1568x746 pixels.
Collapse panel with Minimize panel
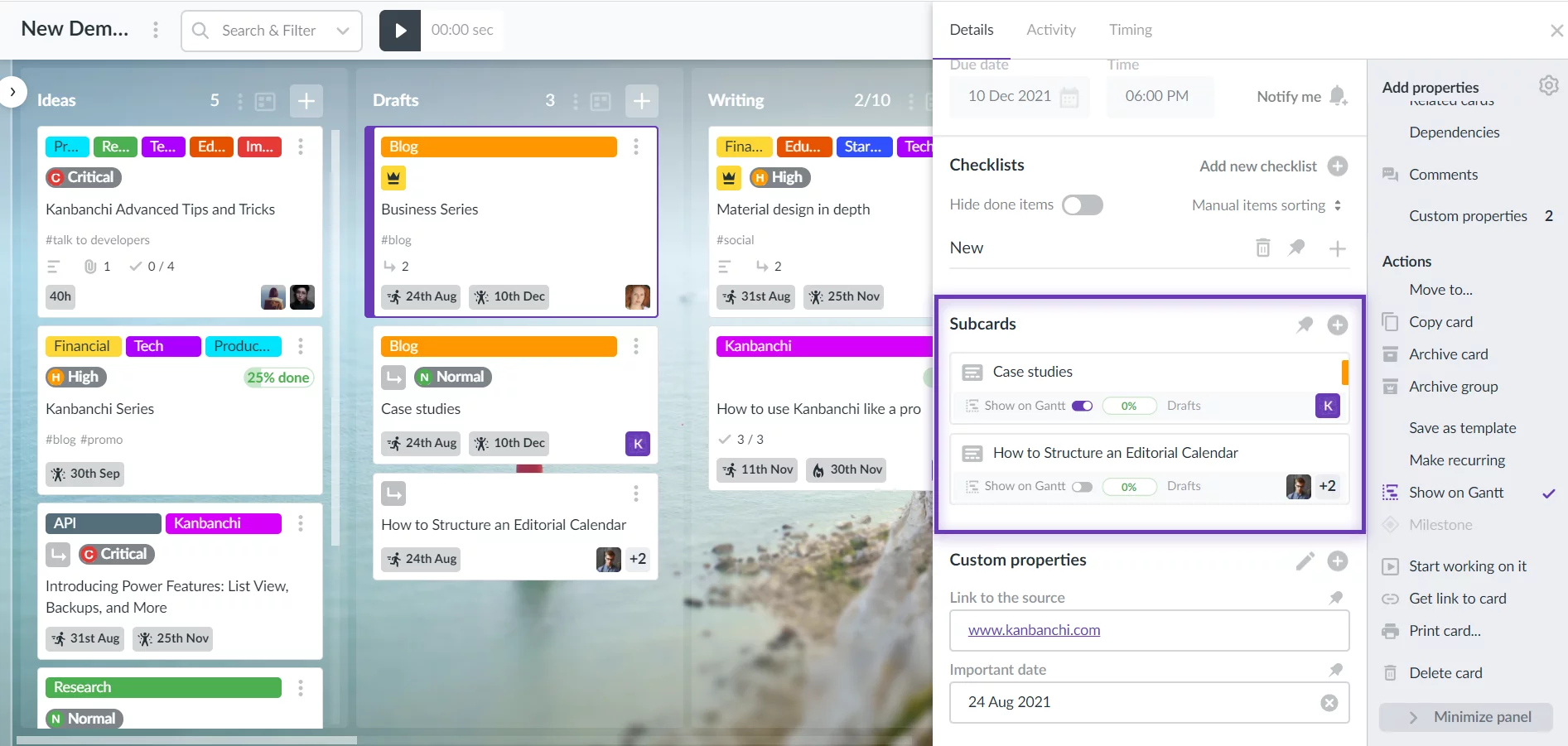(x=1466, y=717)
